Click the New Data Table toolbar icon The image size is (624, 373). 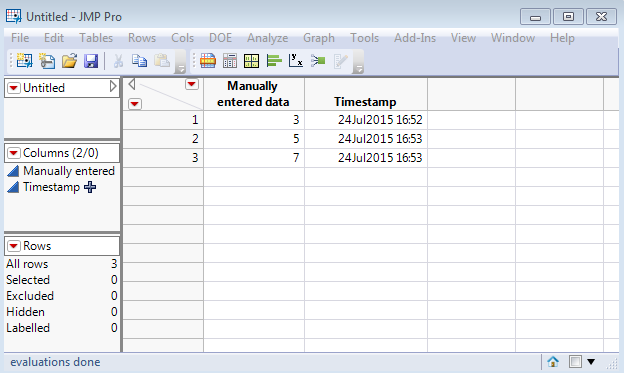click(x=24, y=61)
